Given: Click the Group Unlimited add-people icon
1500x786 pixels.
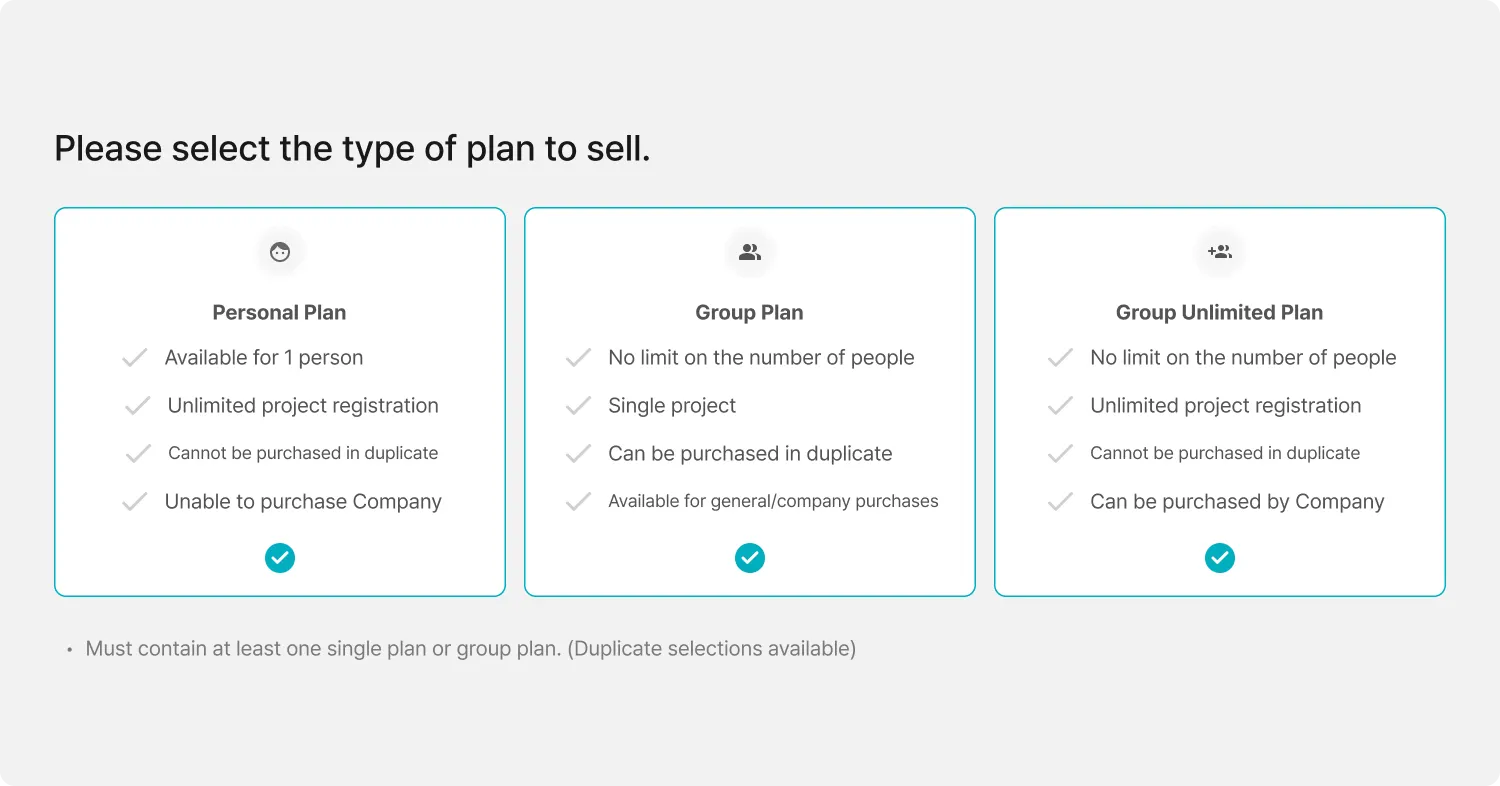Looking at the screenshot, I should click(x=1220, y=252).
